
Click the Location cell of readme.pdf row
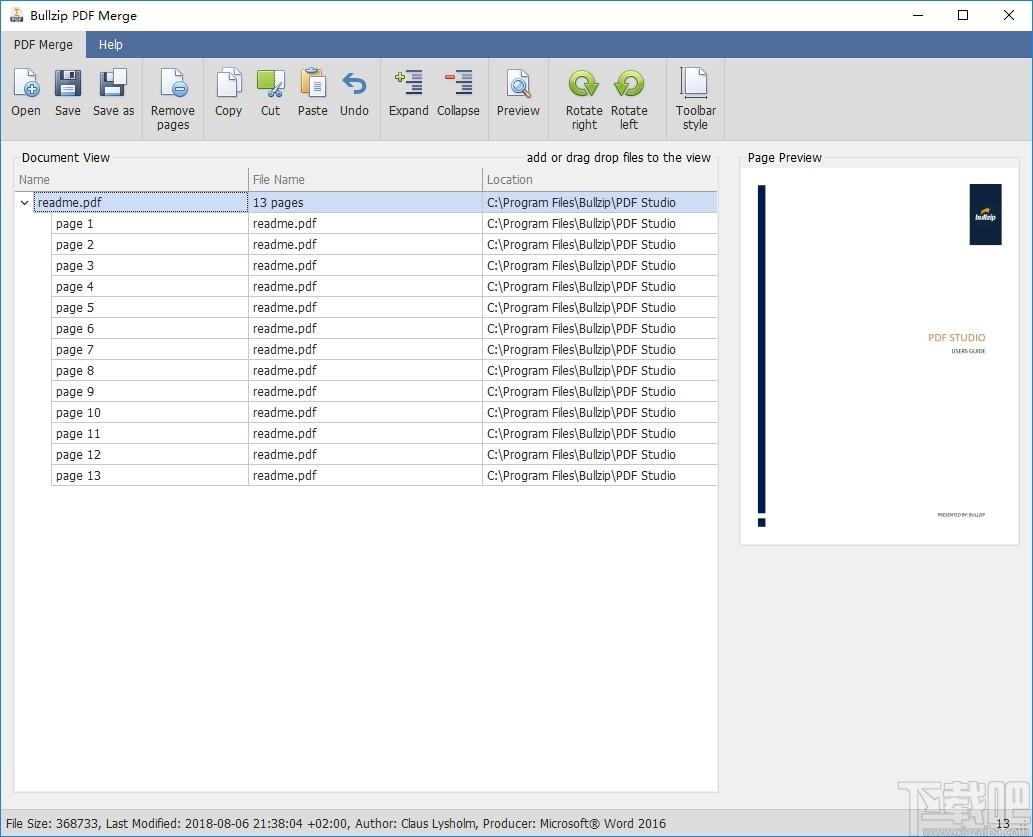point(600,202)
